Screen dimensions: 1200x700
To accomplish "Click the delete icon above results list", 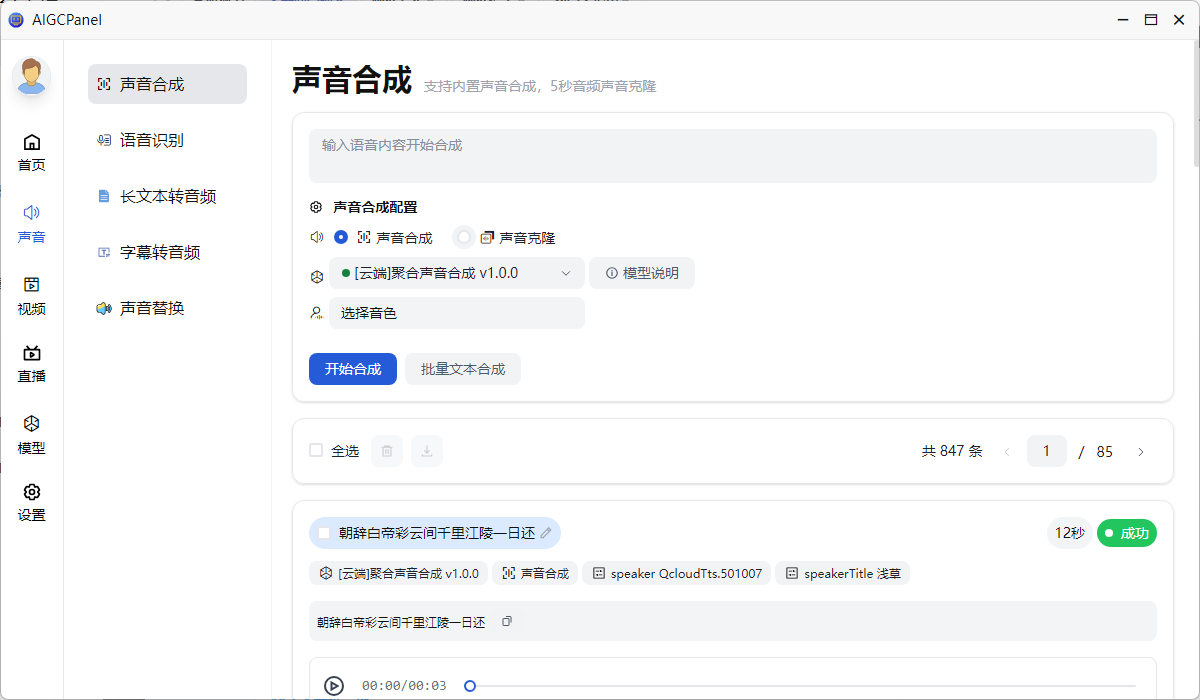I will pyautogui.click(x=387, y=451).
